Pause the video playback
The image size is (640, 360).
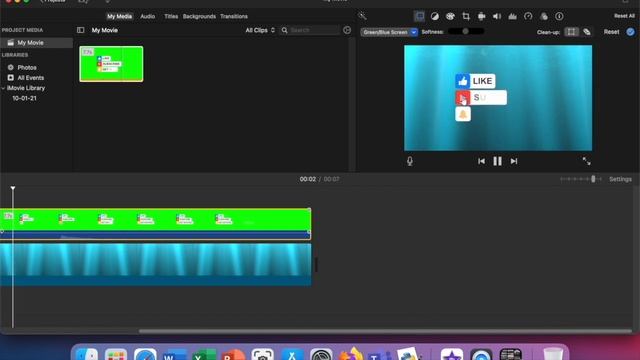497,161
